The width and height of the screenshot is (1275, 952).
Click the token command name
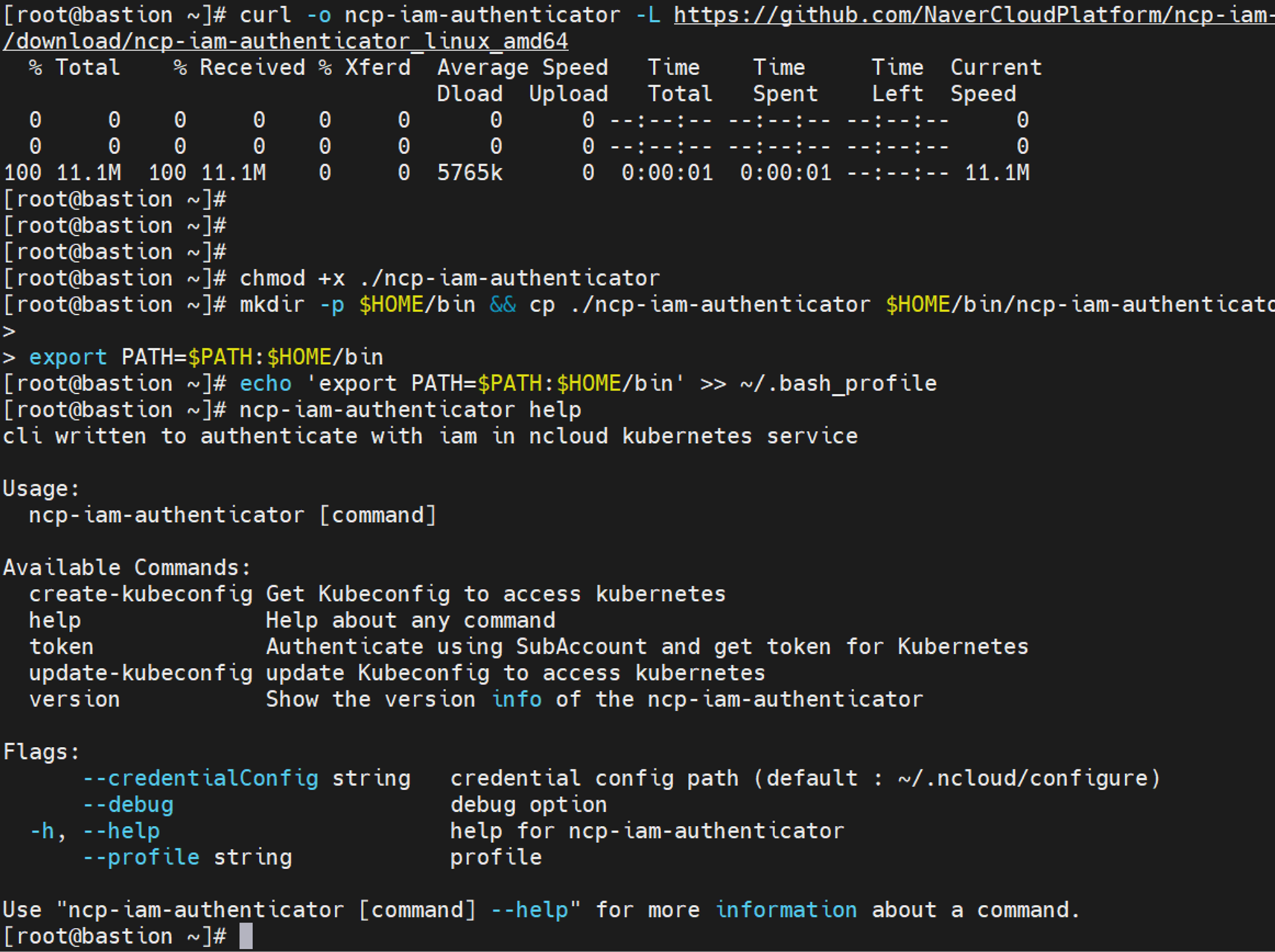61,647
